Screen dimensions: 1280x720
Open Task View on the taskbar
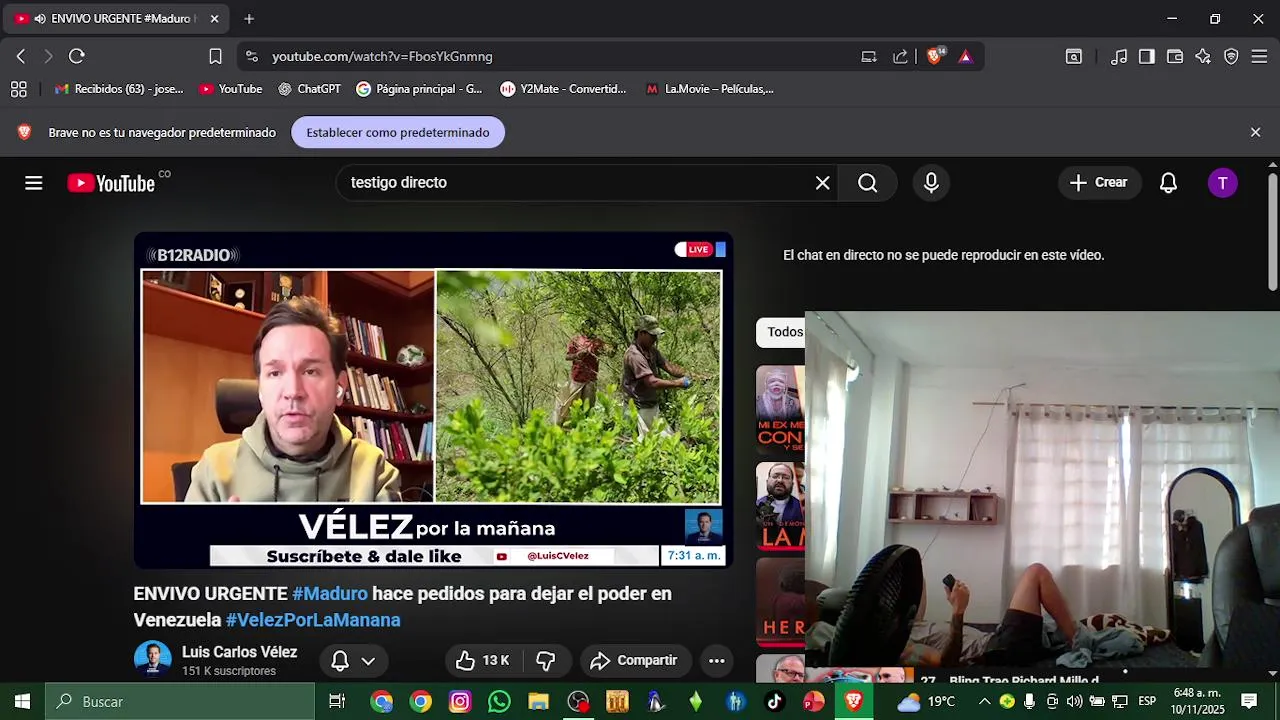pos(337,701)
